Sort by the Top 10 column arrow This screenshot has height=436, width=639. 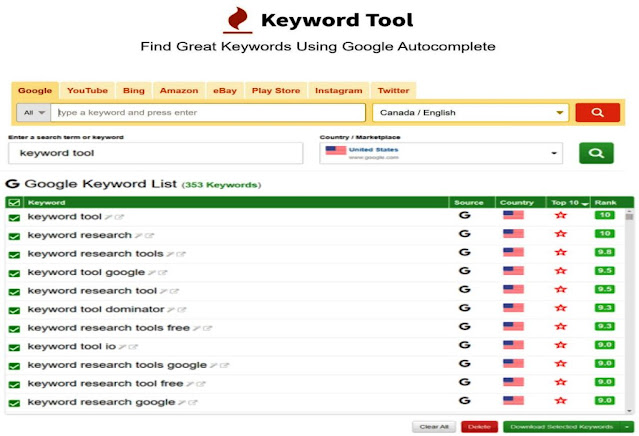pyautogui.click(x=585, y=203)
